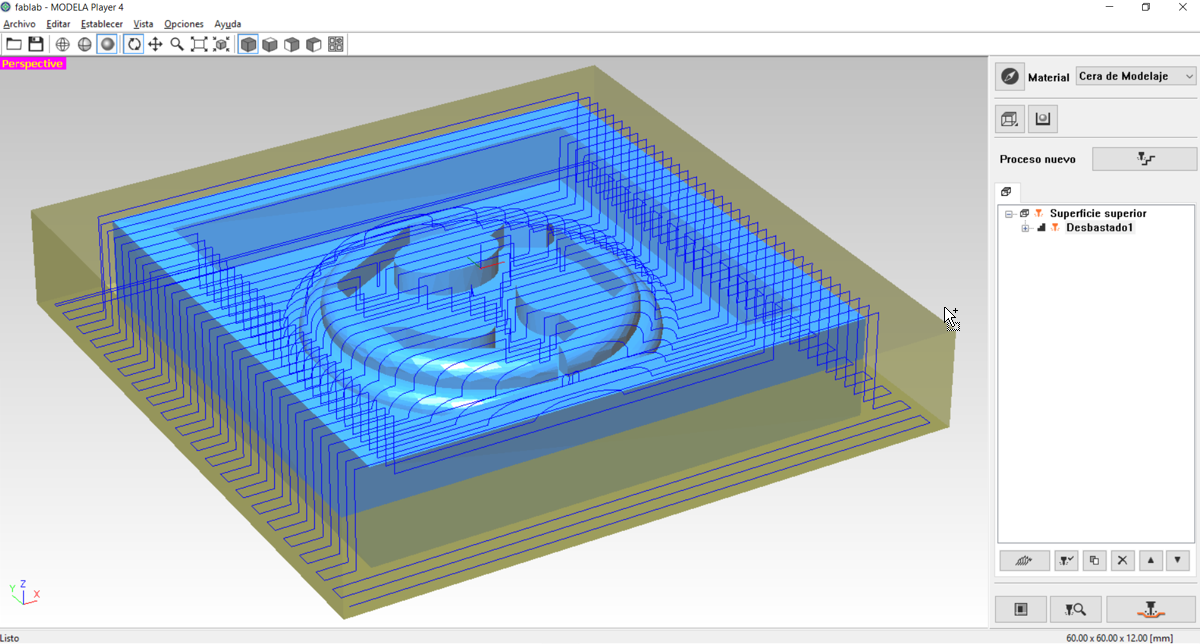Expand the Desbastado1 tree node
1200x644 pixels.
[x=1025, y=229]
